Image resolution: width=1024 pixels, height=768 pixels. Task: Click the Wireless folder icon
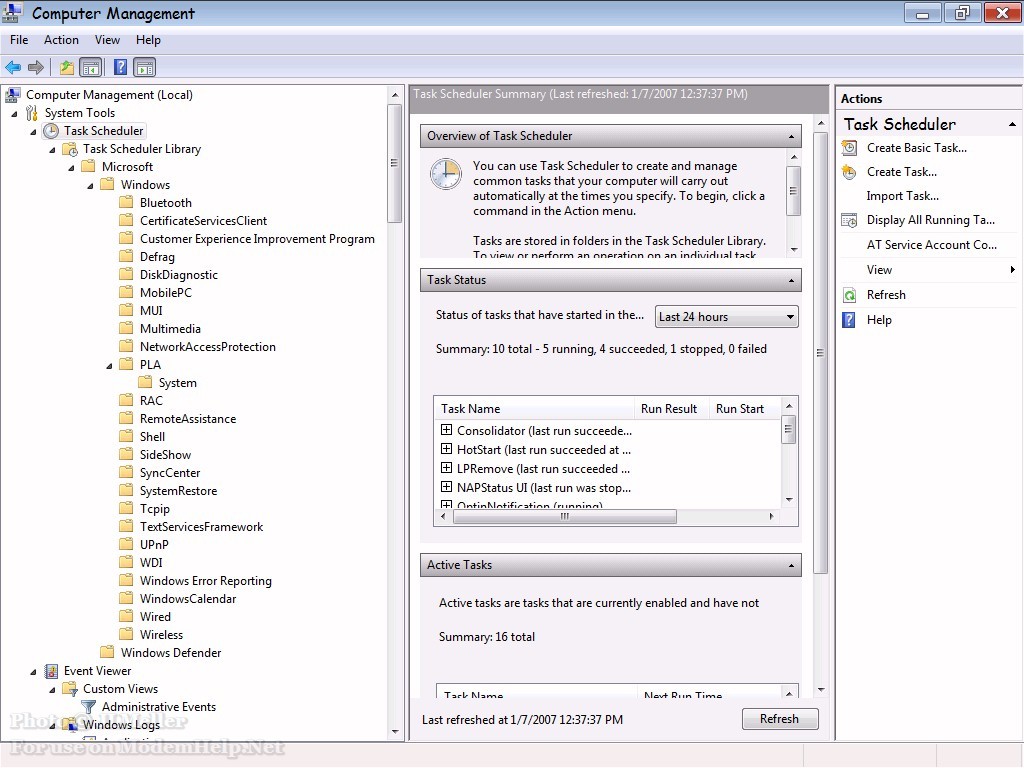coord(127,634)
